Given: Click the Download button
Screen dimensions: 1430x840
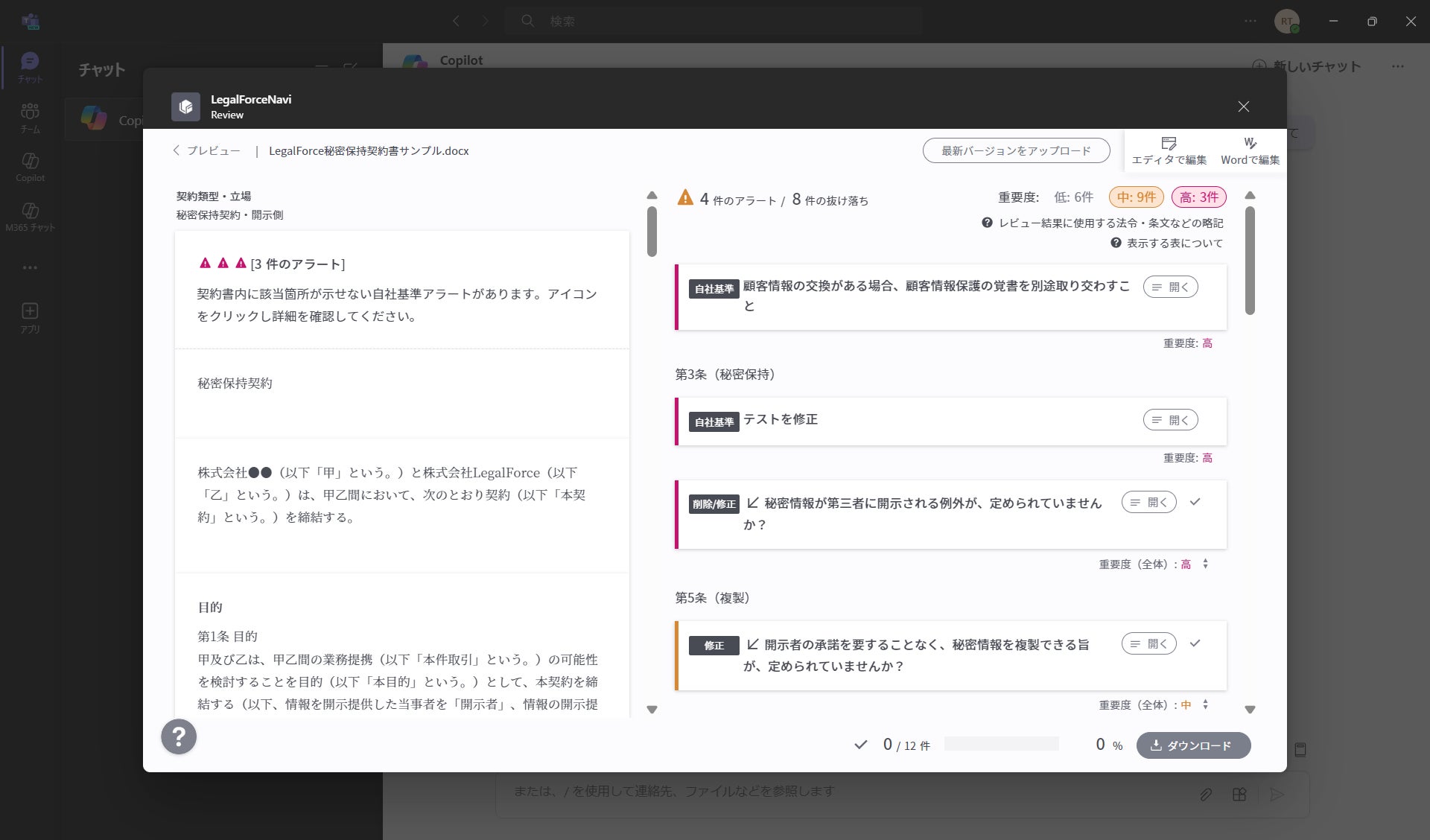Looking at the screenshot, I should 1192,745.
